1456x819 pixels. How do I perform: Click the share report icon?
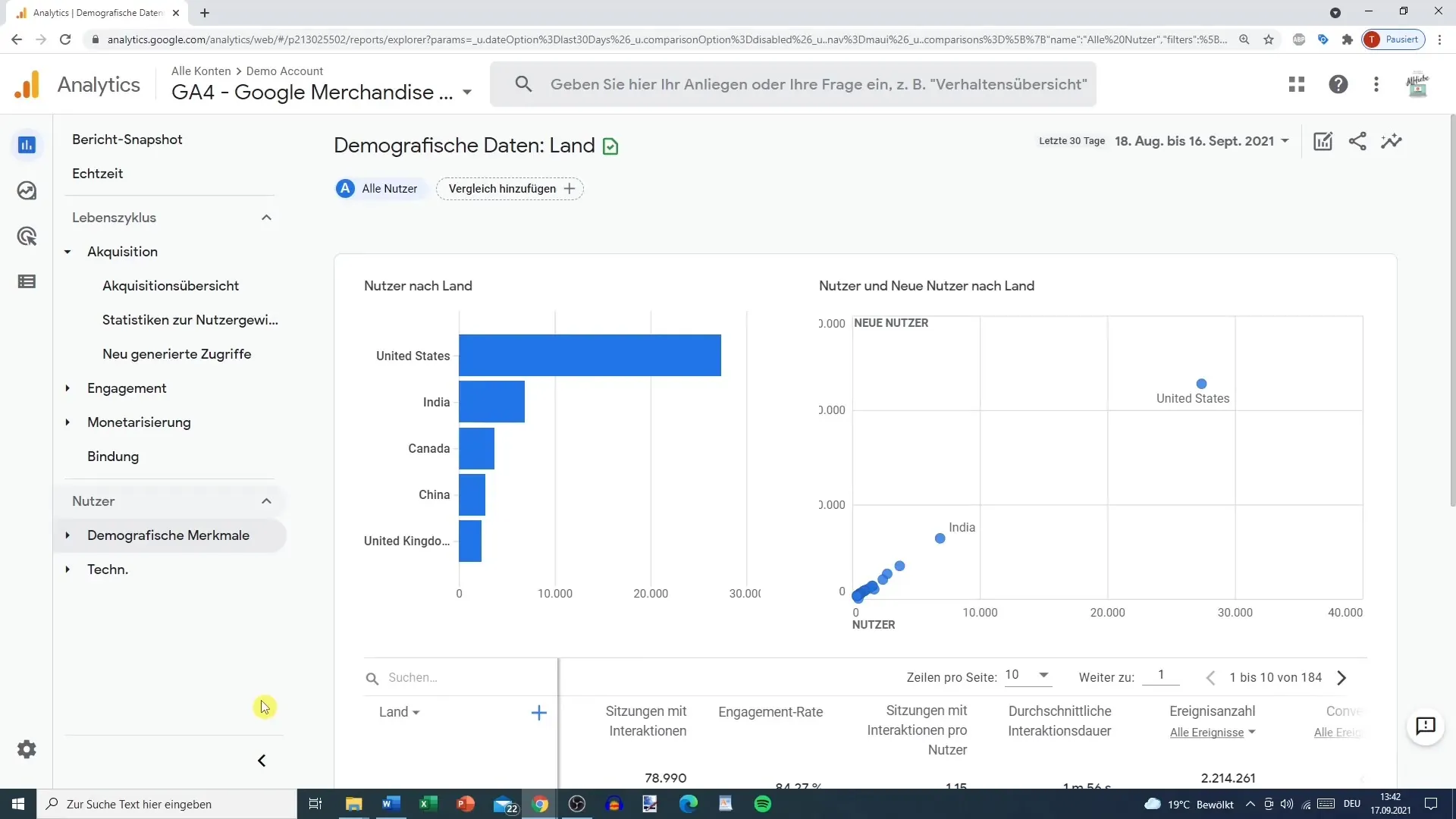click(1358, 141)
